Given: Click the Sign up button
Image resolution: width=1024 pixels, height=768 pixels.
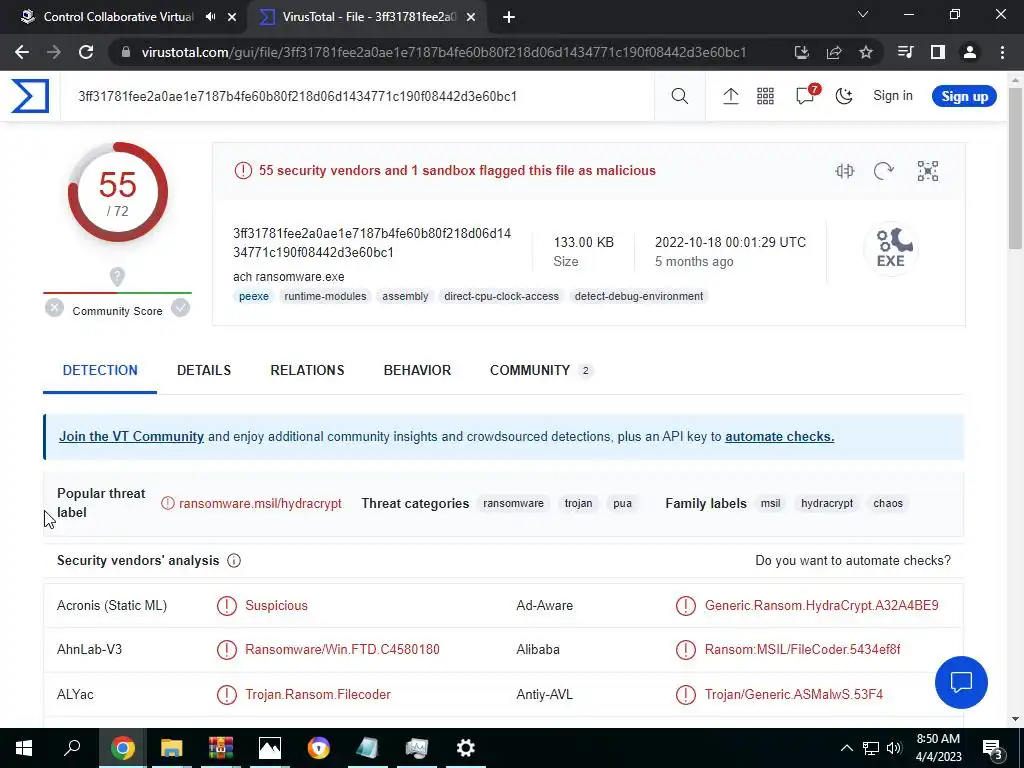Looking at the screenshot, I should (x=964, y=97).
